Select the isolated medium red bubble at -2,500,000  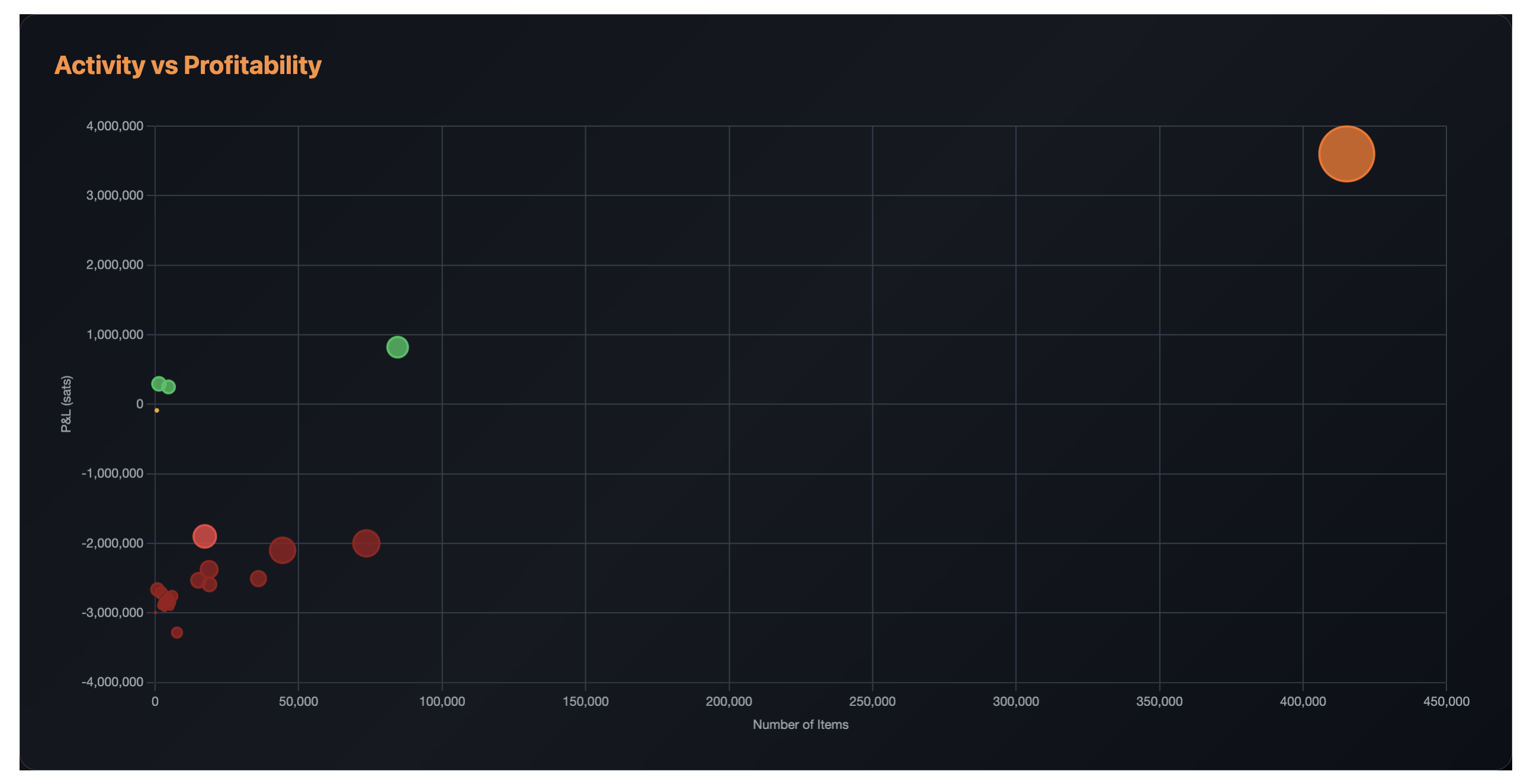tap(258, 579)
